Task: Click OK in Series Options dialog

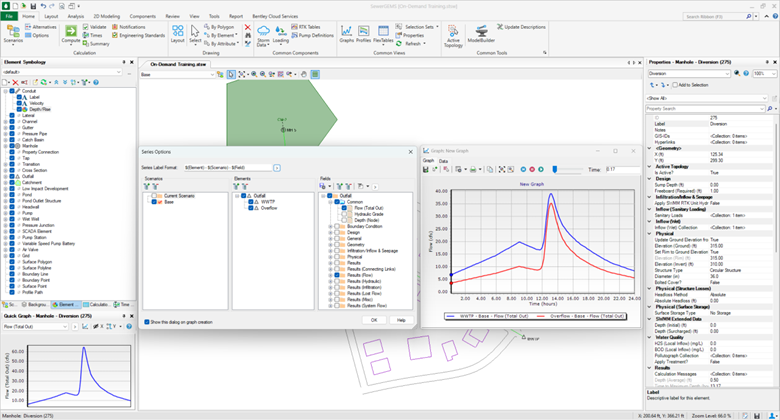Action: pos(374,320)
